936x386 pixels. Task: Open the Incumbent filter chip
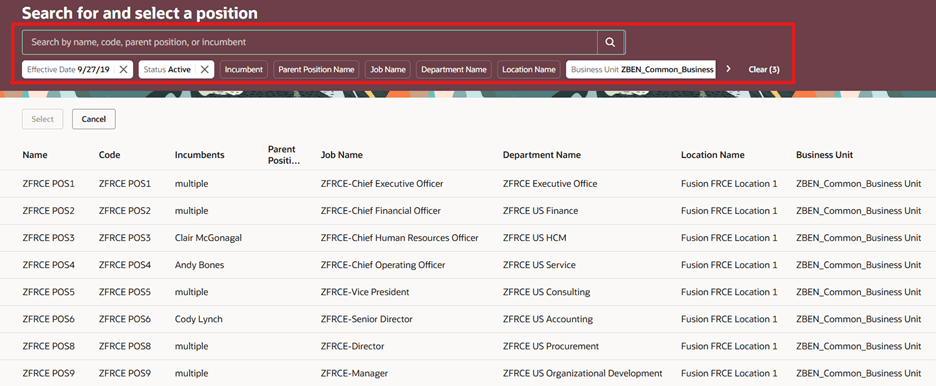pos(244,69)
